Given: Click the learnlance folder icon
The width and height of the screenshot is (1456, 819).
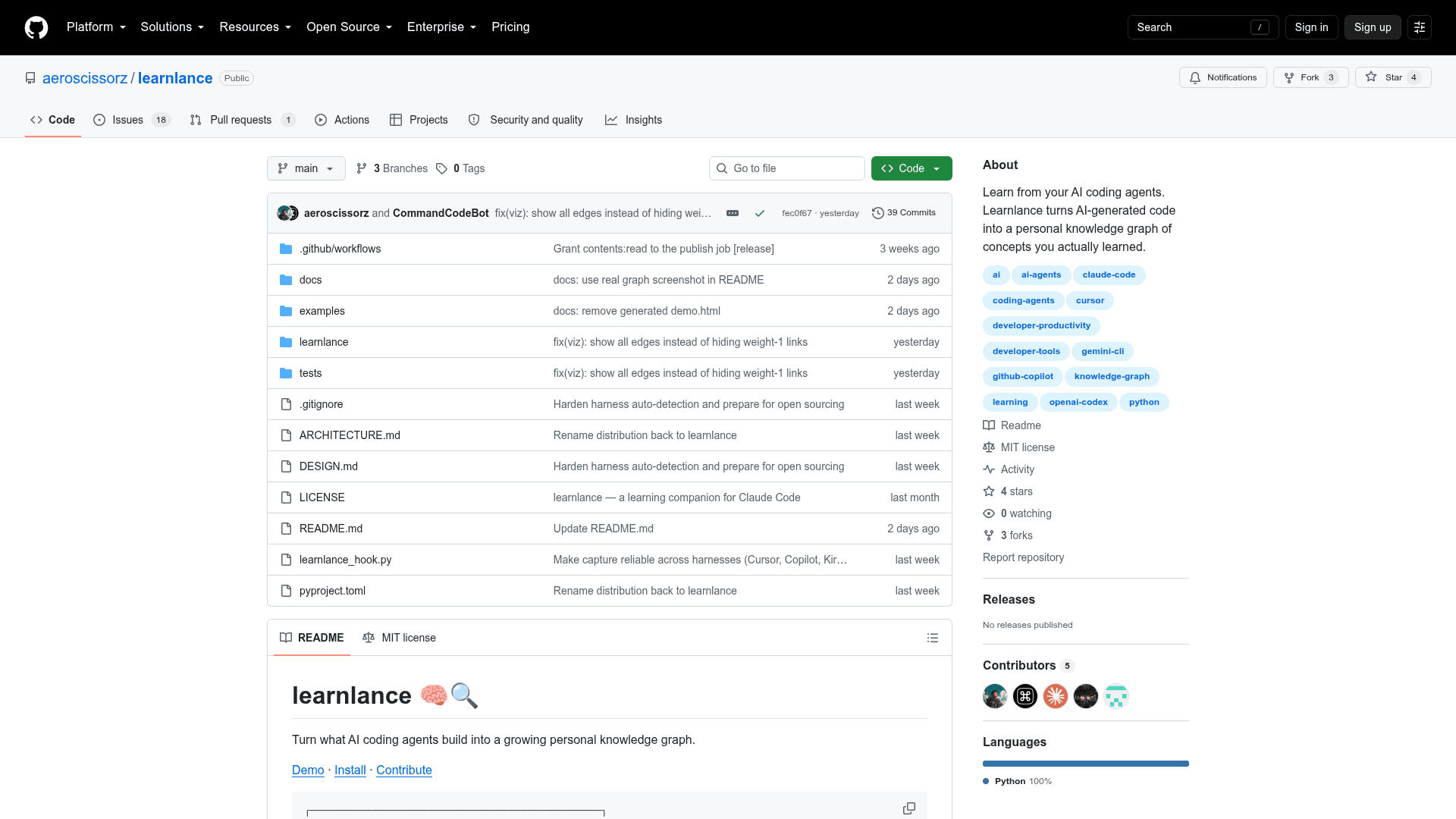Looking at the screenshot, I should (x=286, y=342).
